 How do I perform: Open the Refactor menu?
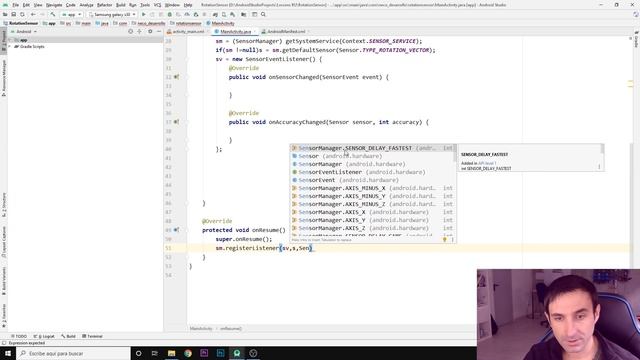(104, 5)
